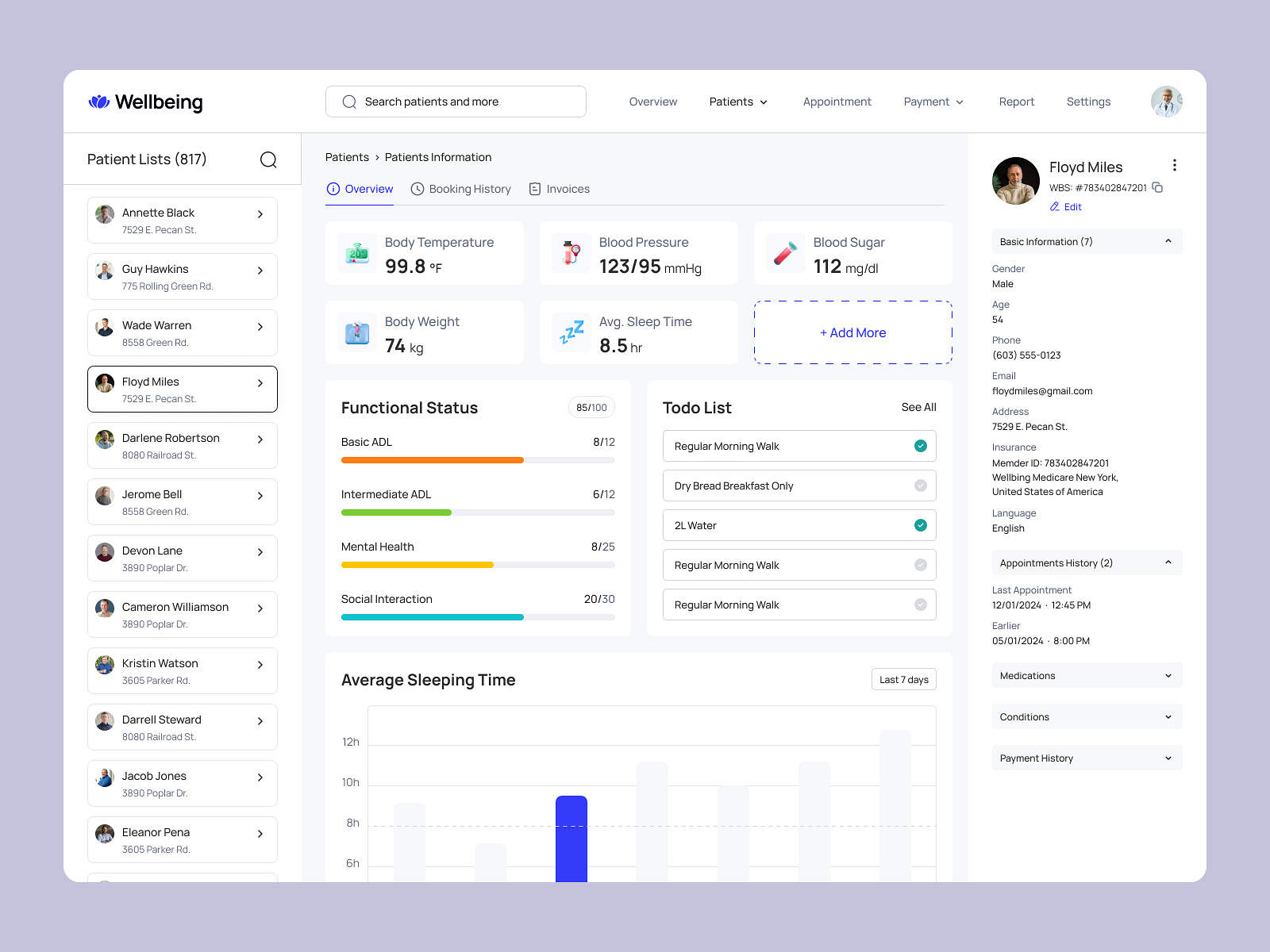
Task: Click the Avg. Sleep Time zzz icon
Action: pyautogui.click(x=570, y=332)
